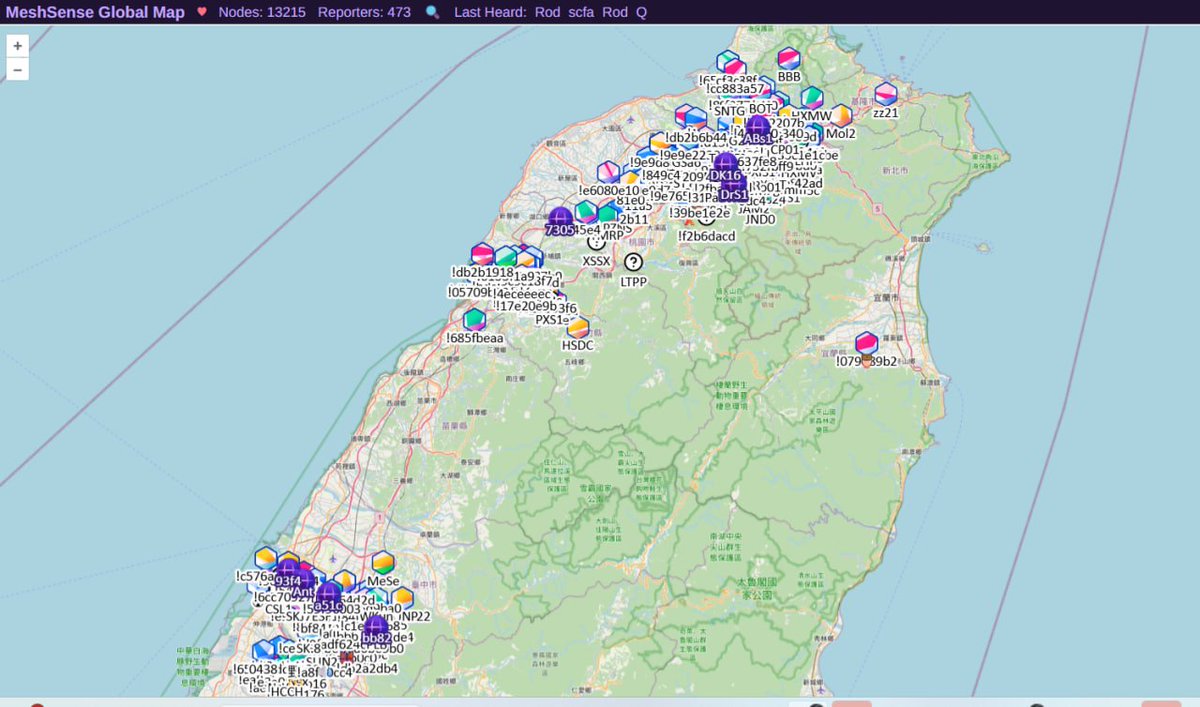Click the SNTG node label
The image size is (1200, 707).
(x=730, y=111)
